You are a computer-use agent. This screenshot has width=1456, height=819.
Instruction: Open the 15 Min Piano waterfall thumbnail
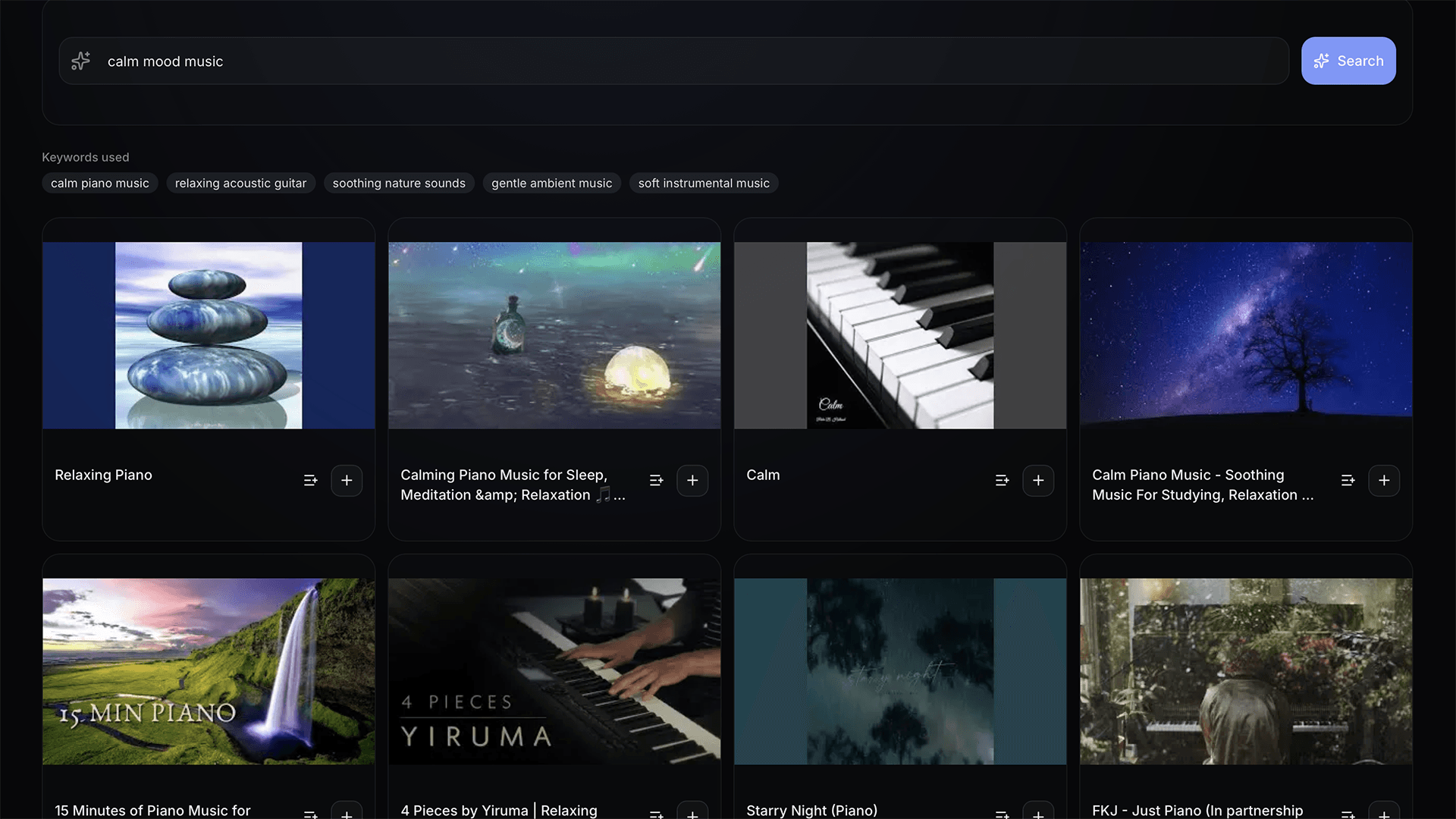(209, 671)
